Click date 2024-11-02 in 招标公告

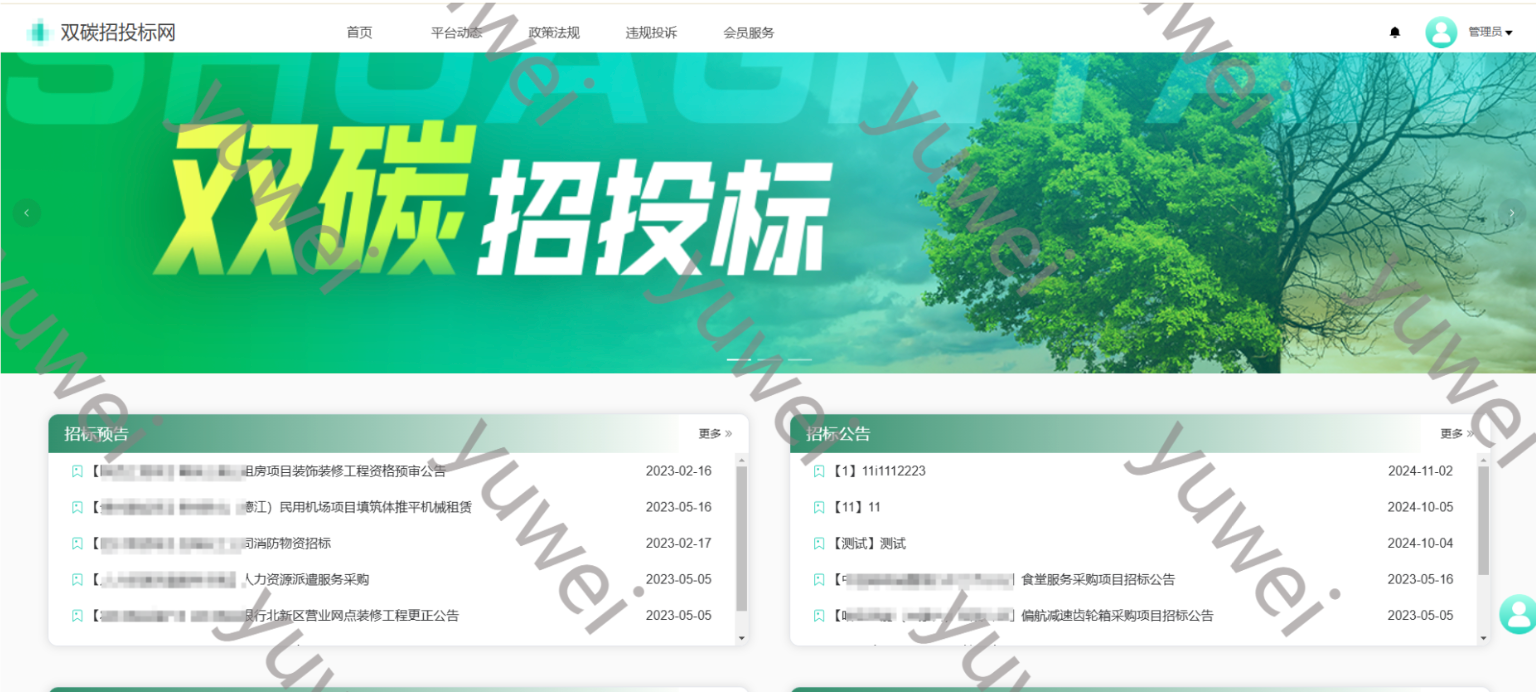pyautogui.click(x=1420, y=471)
